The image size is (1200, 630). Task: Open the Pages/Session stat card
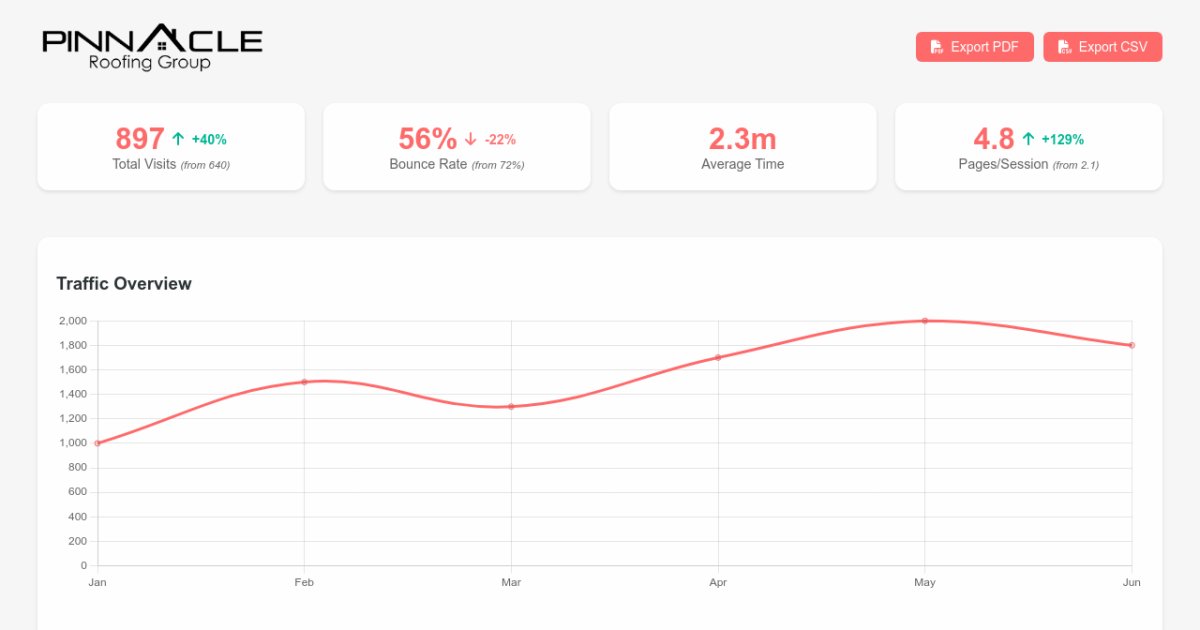pyautogui.click(x=1028, y=147)
